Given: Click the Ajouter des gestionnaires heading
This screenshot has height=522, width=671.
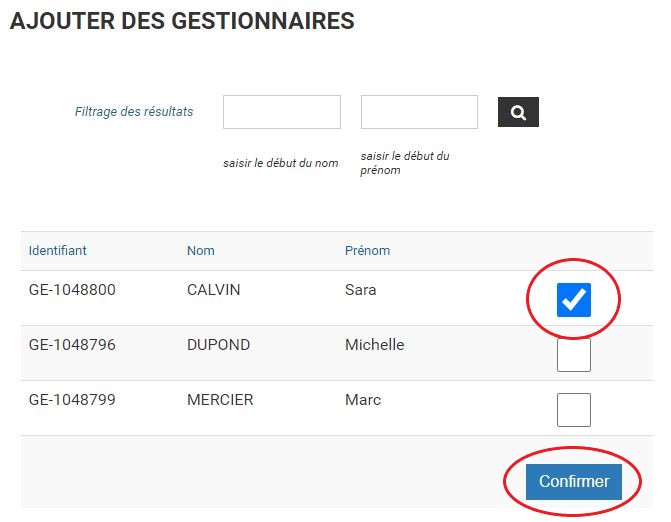Looking at the screenshot, I should pos(182,21).
